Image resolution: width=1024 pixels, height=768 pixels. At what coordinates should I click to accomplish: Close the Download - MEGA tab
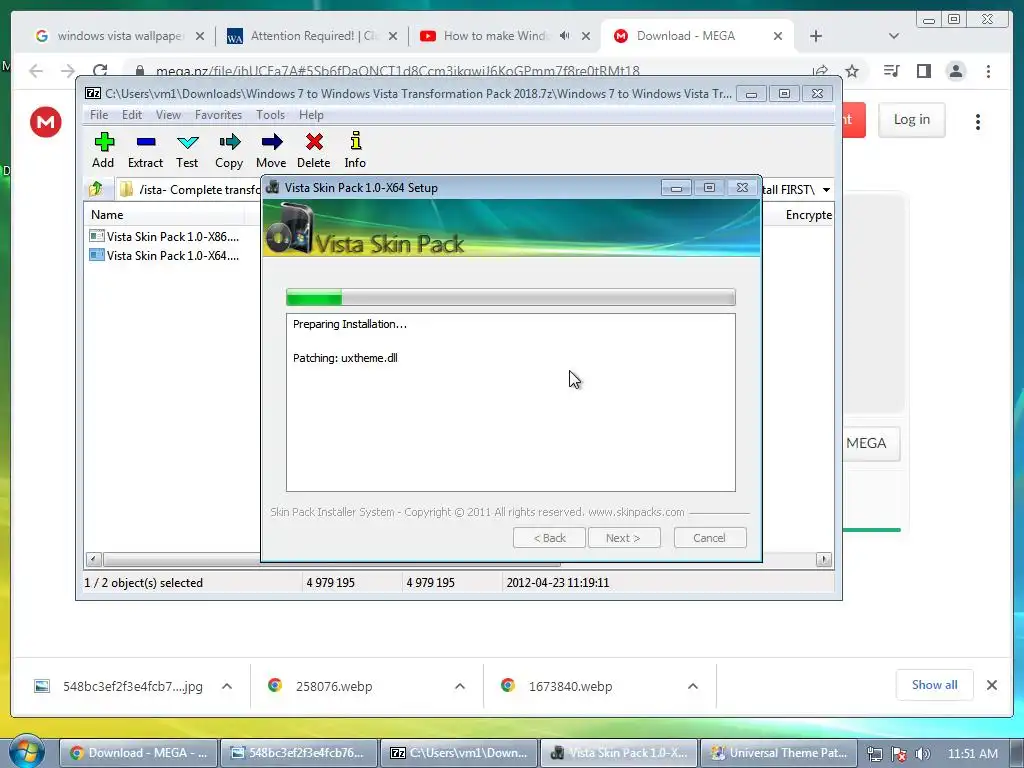pos(778,36)
